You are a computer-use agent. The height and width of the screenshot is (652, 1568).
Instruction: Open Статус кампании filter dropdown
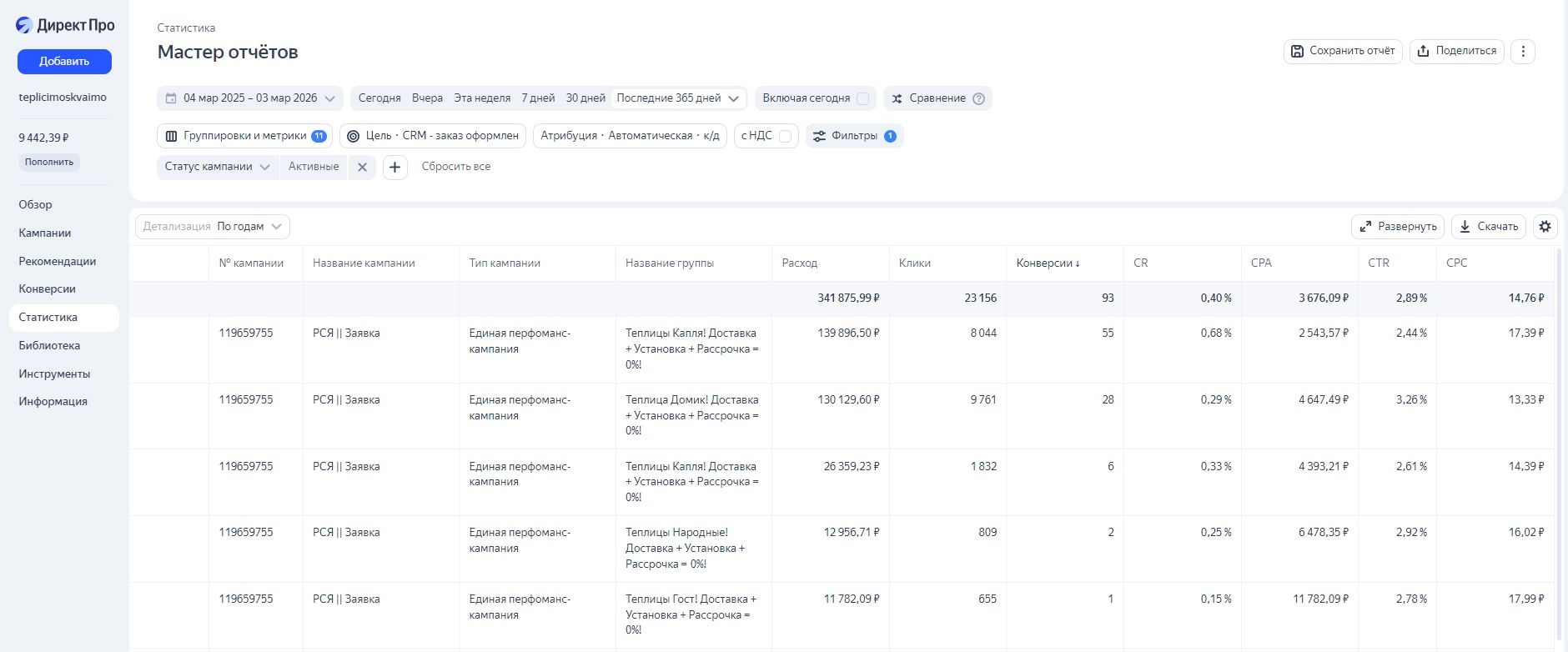[x=218, y=167]
